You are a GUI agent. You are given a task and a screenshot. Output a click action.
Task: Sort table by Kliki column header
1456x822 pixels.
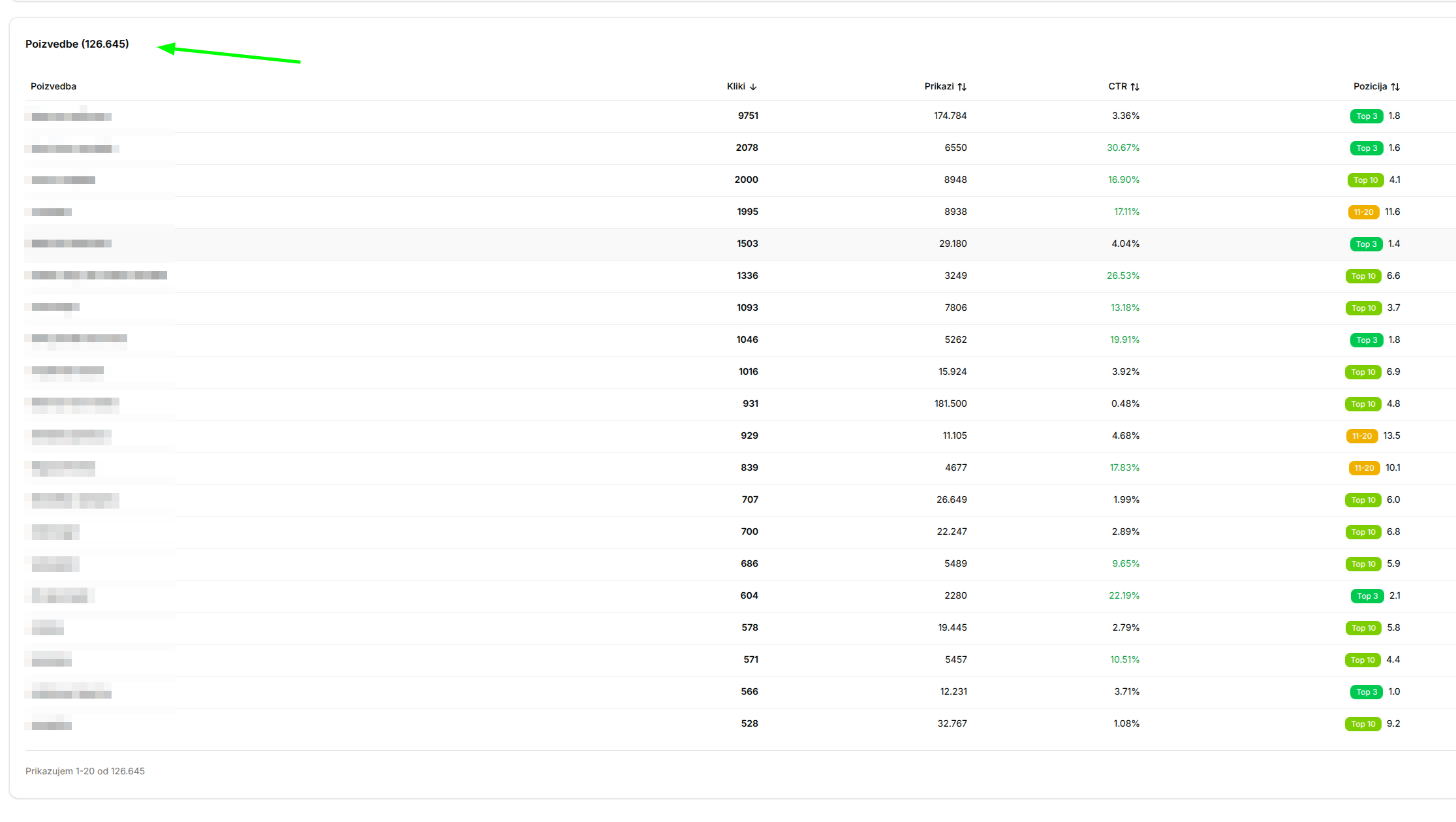click(736, 86)
